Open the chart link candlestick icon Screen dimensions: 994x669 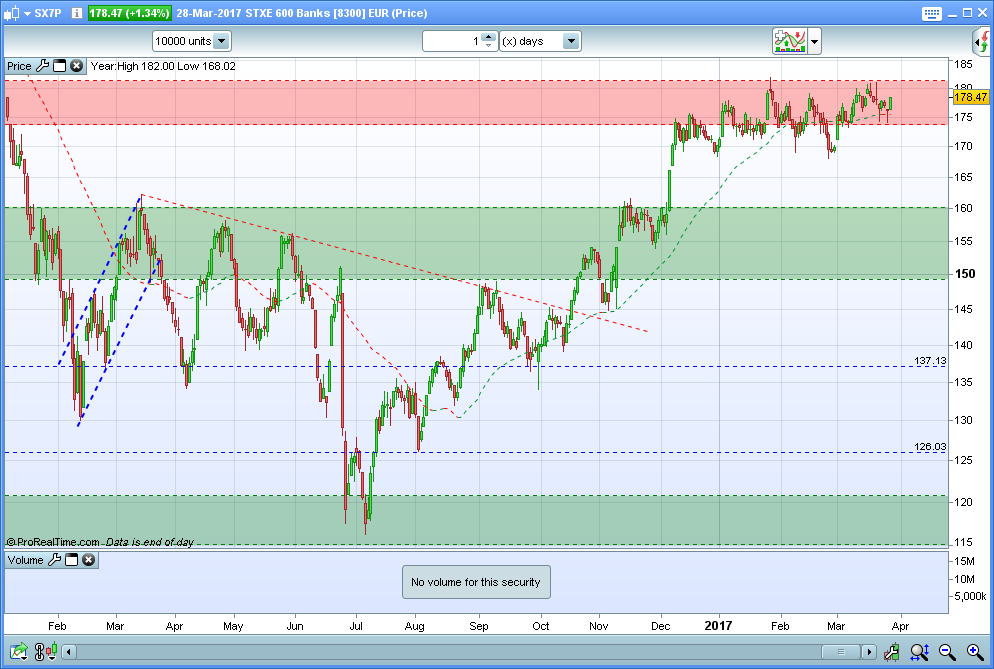(45, 651)
